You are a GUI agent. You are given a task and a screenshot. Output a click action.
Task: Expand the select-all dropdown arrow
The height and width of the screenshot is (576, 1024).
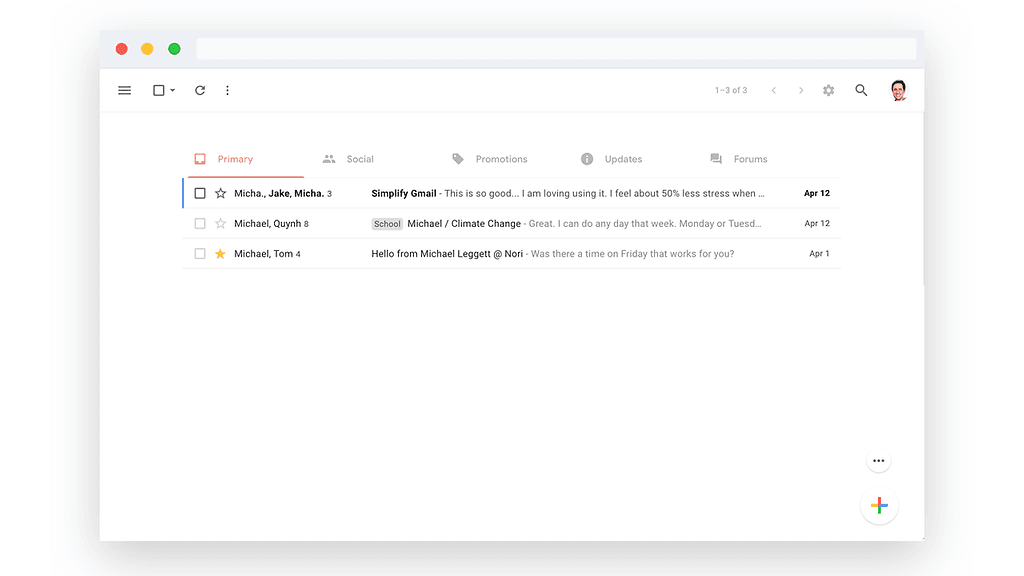(173, 90)
